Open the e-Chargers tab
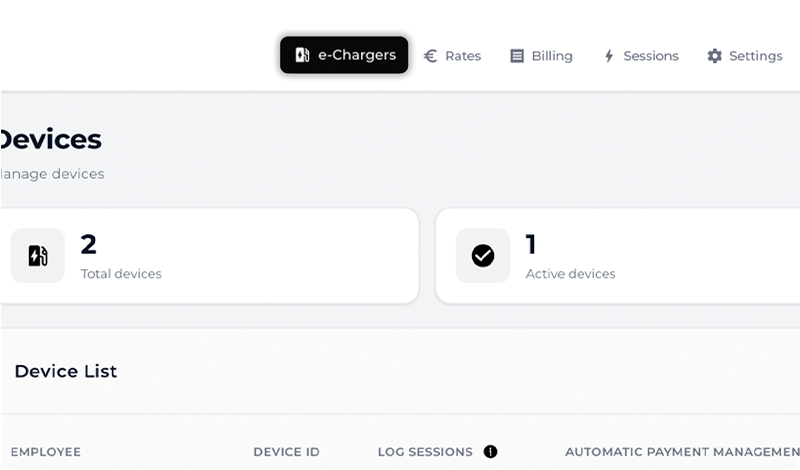 pyautogui.click(x=345, y=56)
